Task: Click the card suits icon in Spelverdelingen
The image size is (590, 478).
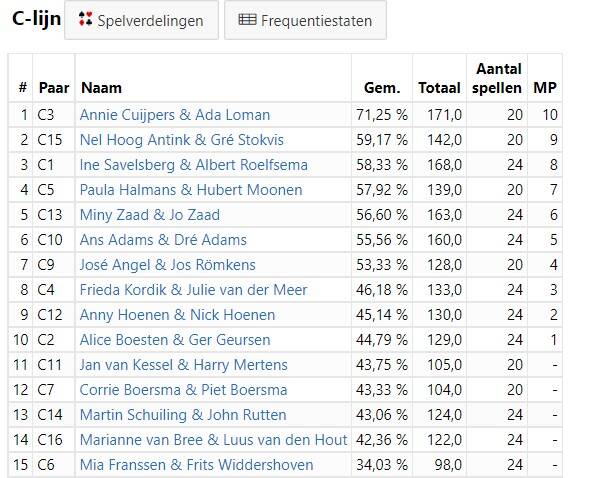Action: click(x=85, y=19)
